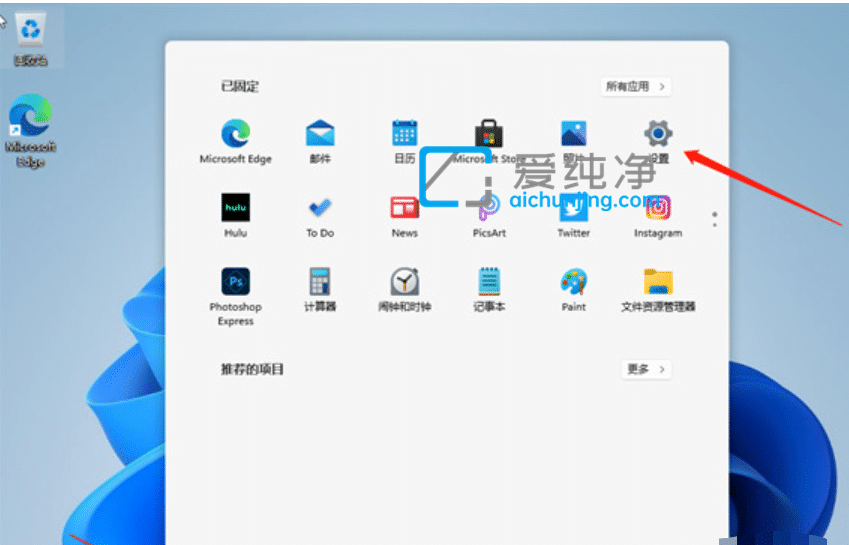Click 更多 button in recommended section
Viewport: 849px width, 545px height.
click(x=646, y=369)
